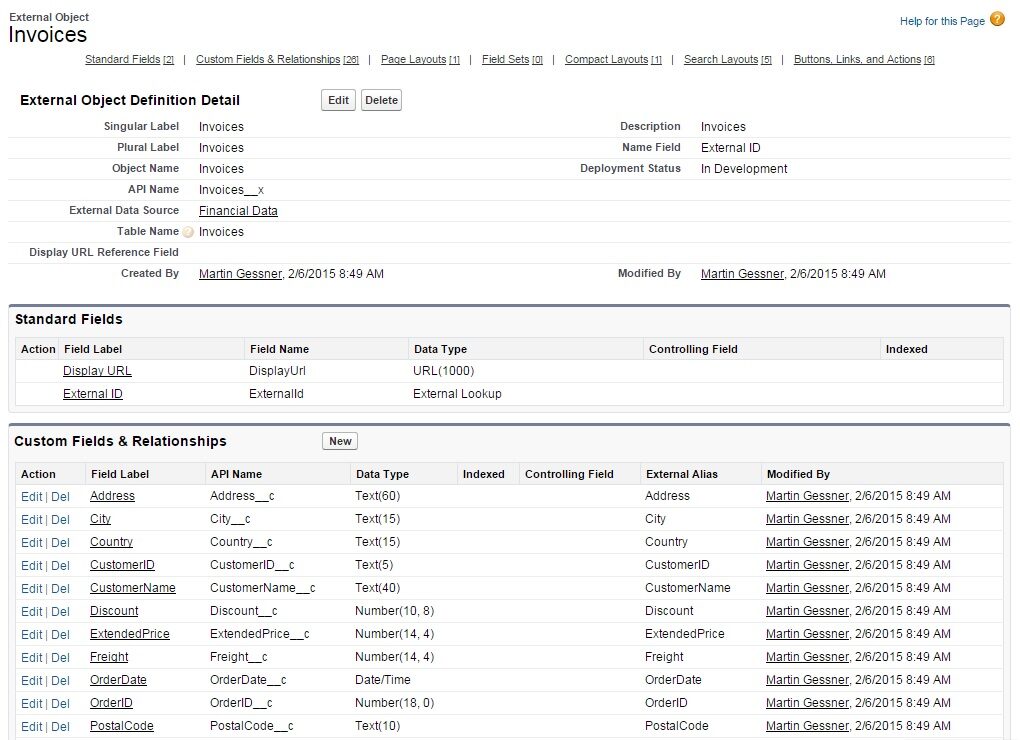The height and width of the screenshot is (740, 1020).
Task: Click the Table Name info icon
Action: pyautogui.click(x=188, y=232)
